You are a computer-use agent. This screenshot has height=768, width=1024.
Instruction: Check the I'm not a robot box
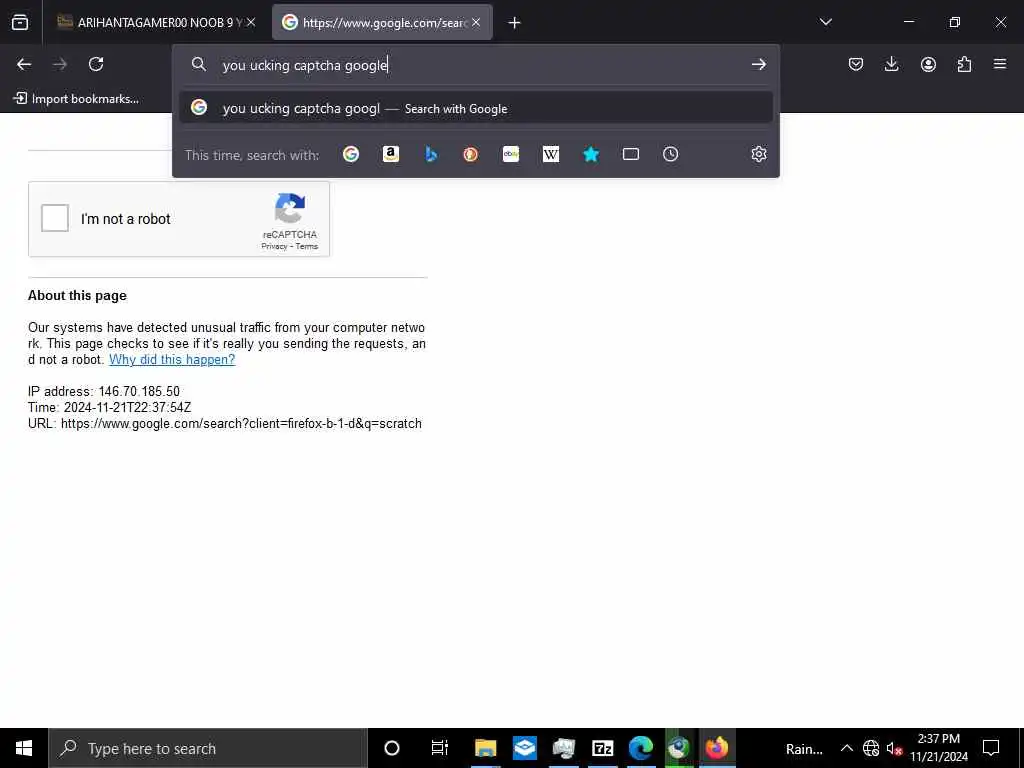click(55, 218)
